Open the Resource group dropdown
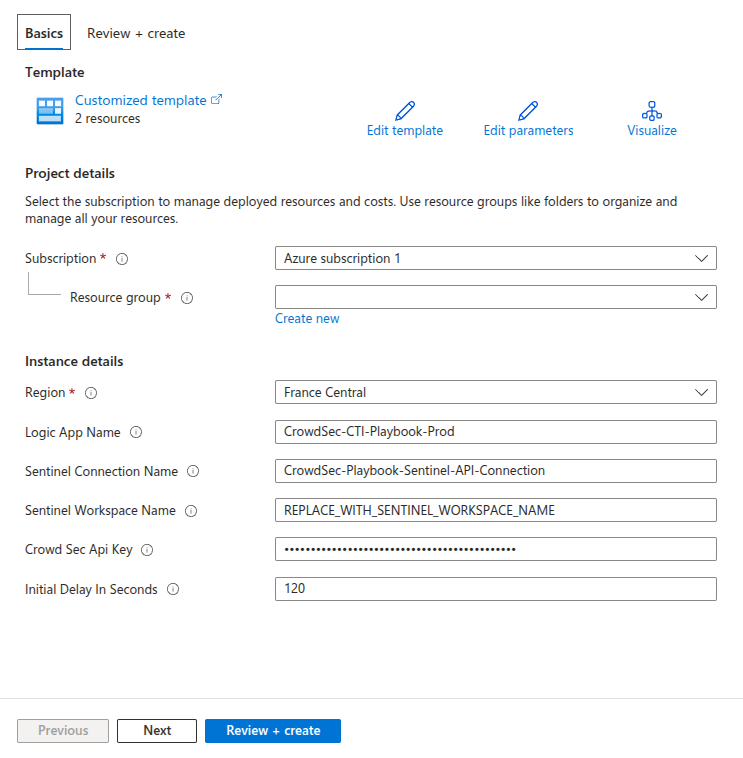This screenshot has height=758, width=743. point(495,297)
